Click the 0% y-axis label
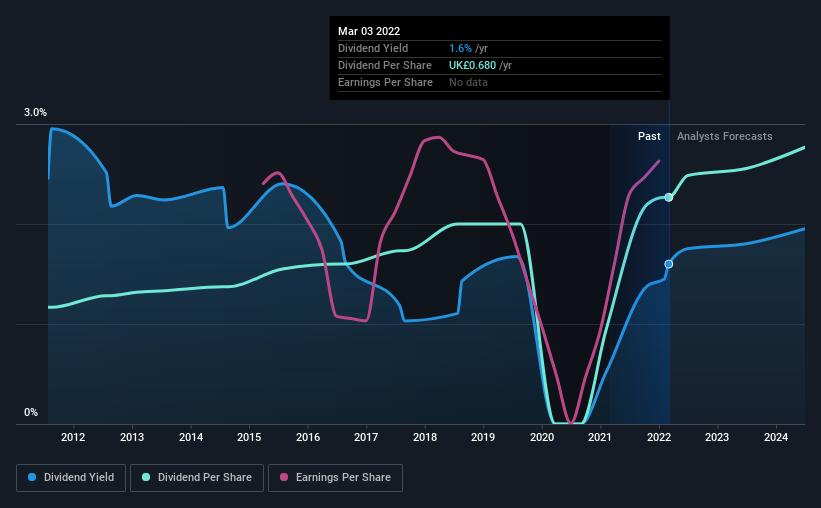The image size is (821, 508). (31, 412)
